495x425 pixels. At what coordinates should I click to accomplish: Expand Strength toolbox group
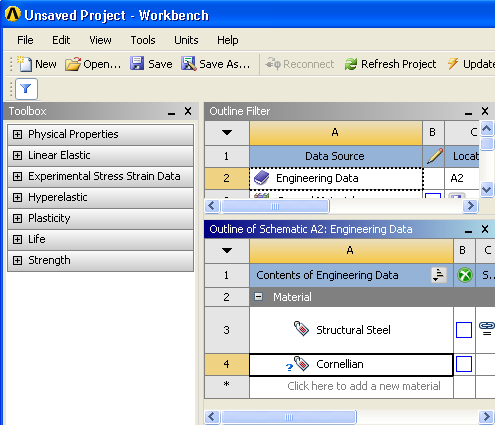tap(17, 260)
